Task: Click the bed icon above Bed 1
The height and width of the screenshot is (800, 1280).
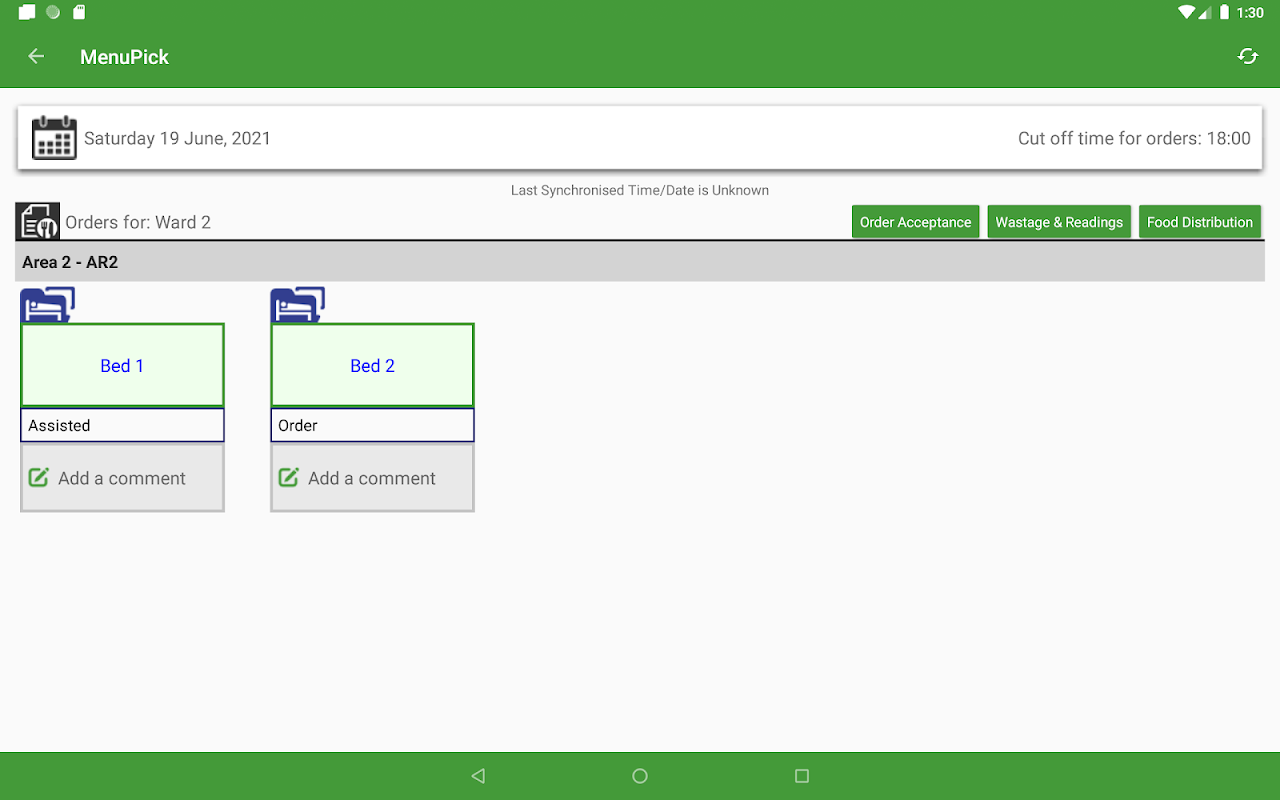Action: (47, 305)
